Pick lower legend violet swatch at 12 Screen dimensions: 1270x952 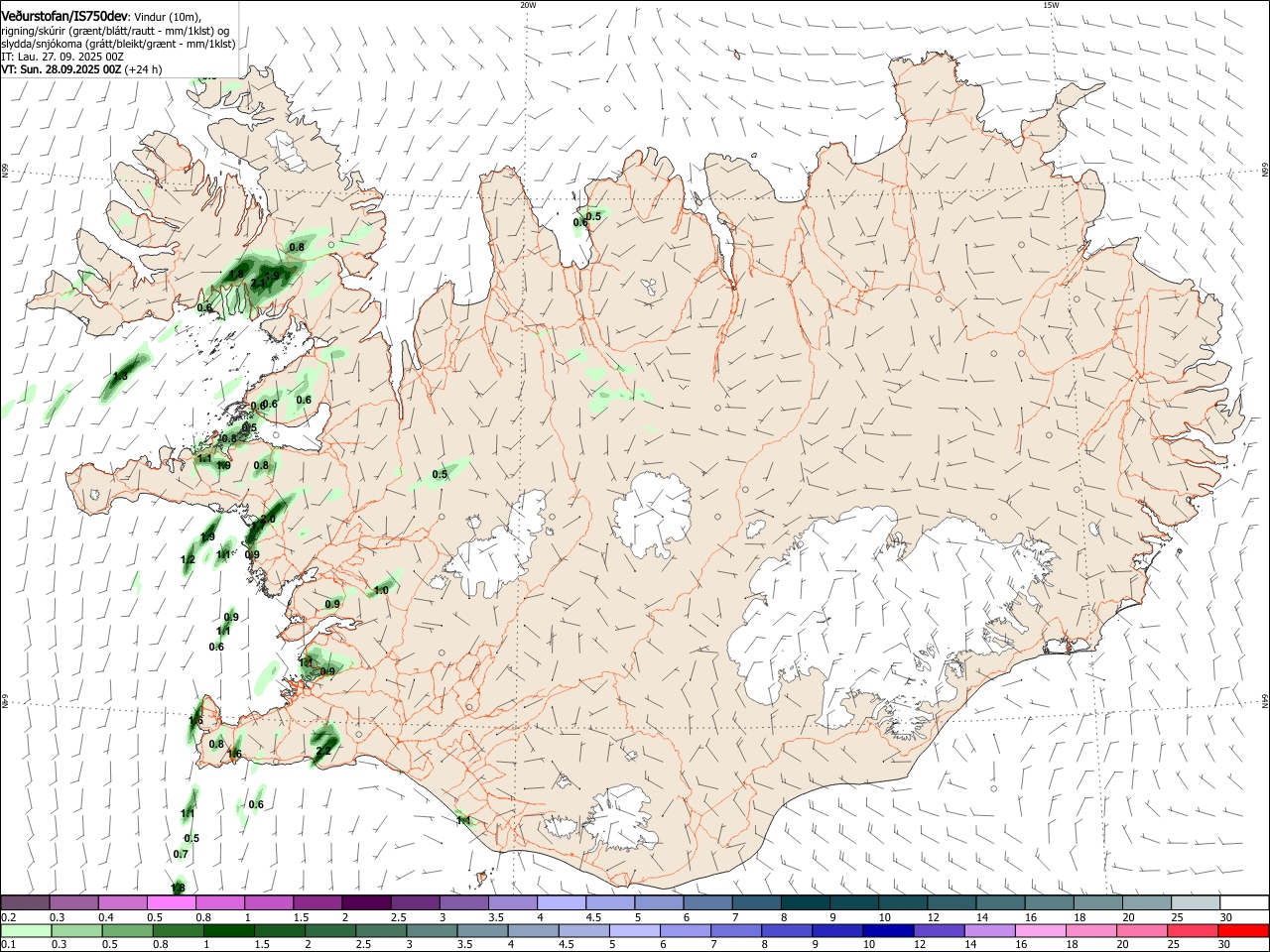click(938, 930)
